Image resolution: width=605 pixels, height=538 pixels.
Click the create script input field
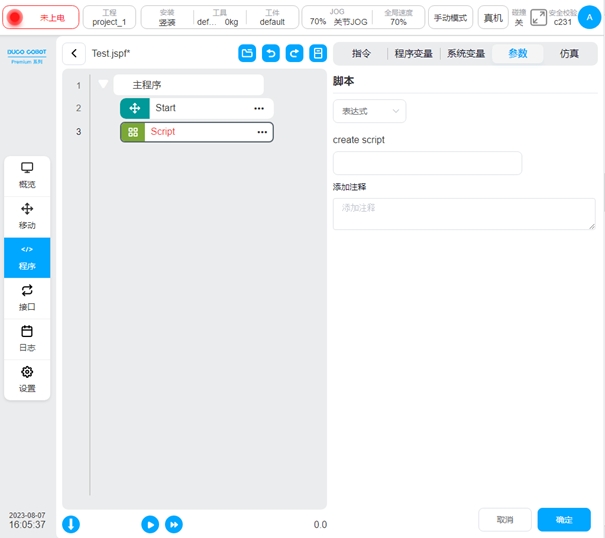pos(427,163)
